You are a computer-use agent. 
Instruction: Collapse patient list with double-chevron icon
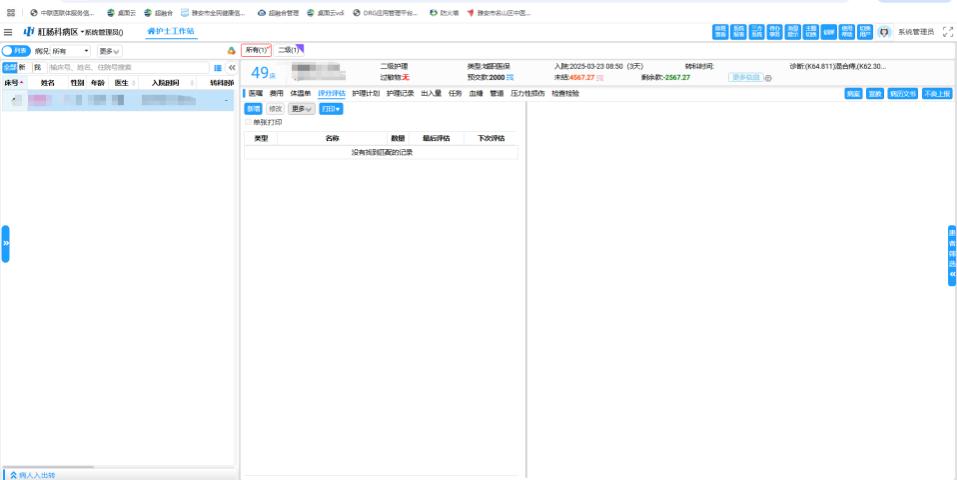click(x=232, y=68)
